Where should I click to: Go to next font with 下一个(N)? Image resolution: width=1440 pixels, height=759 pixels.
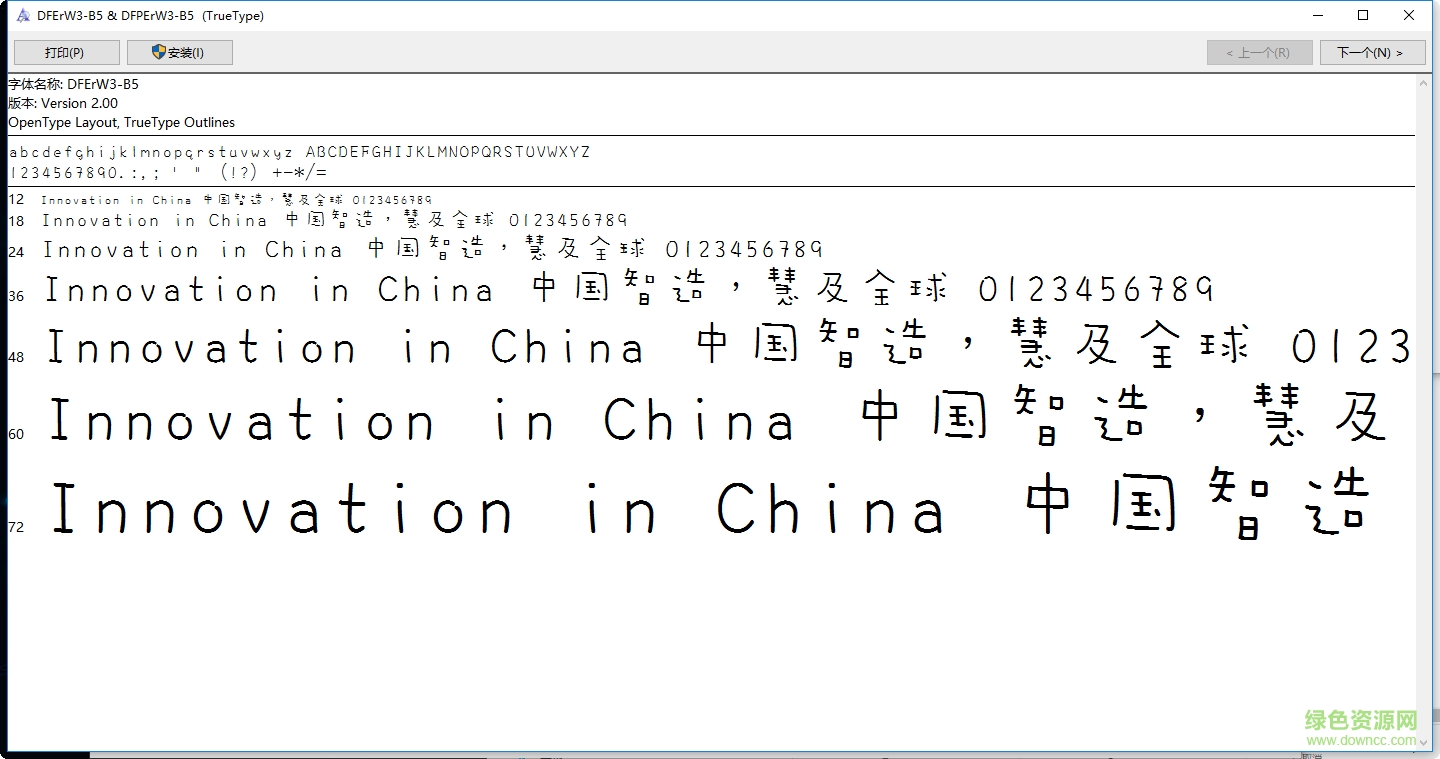pyautogui.click(x=1372, y=52)
